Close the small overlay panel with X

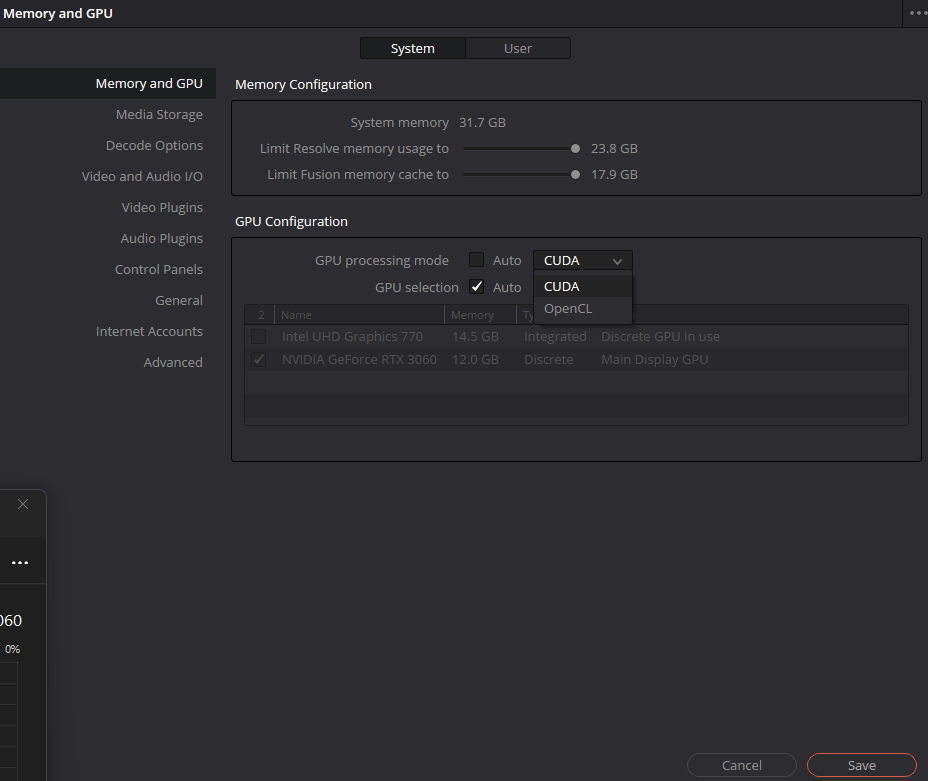coord(23,504)
